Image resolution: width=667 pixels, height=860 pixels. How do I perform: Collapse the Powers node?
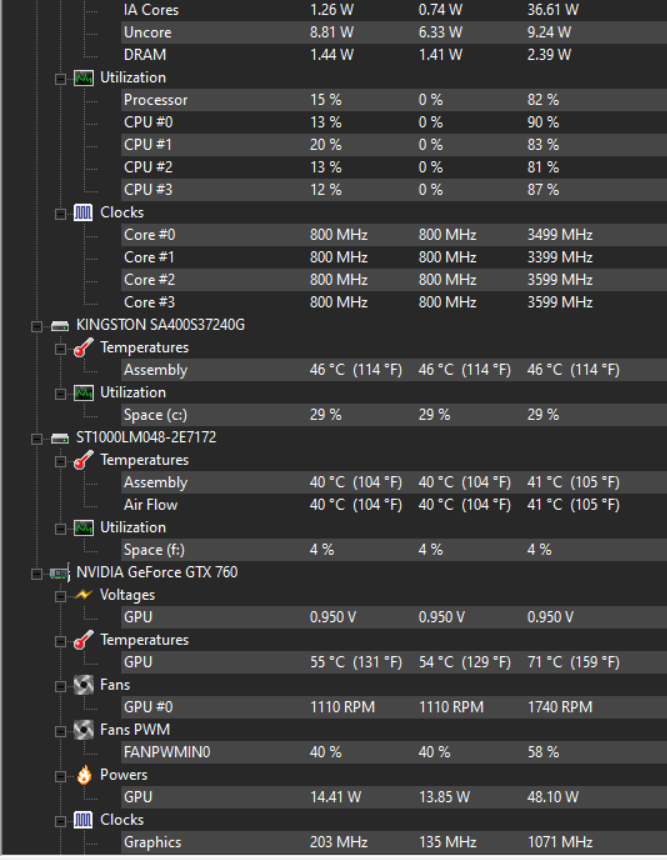pos(60,776)
